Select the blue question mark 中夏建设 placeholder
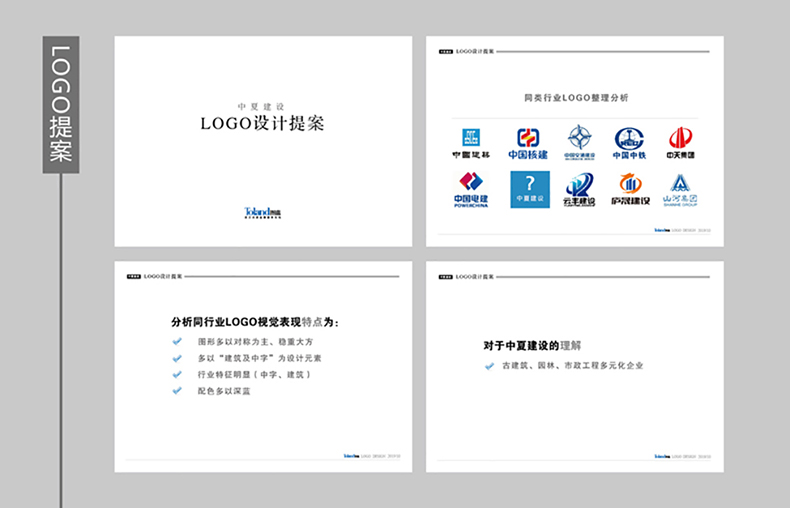790x508 pixels. 530,189
